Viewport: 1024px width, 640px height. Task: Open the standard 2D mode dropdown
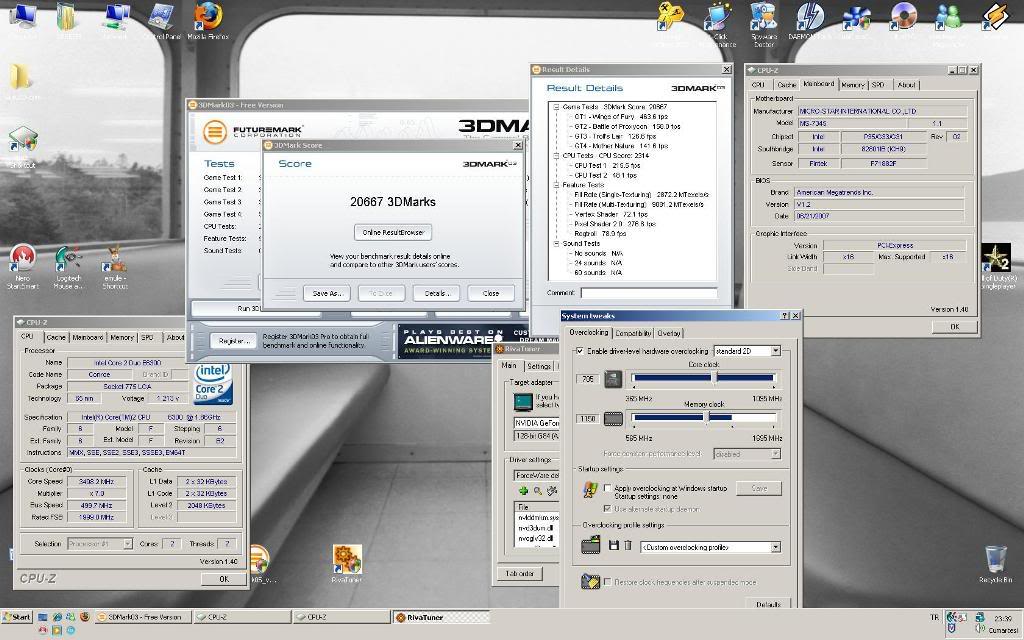coord(775,351)
